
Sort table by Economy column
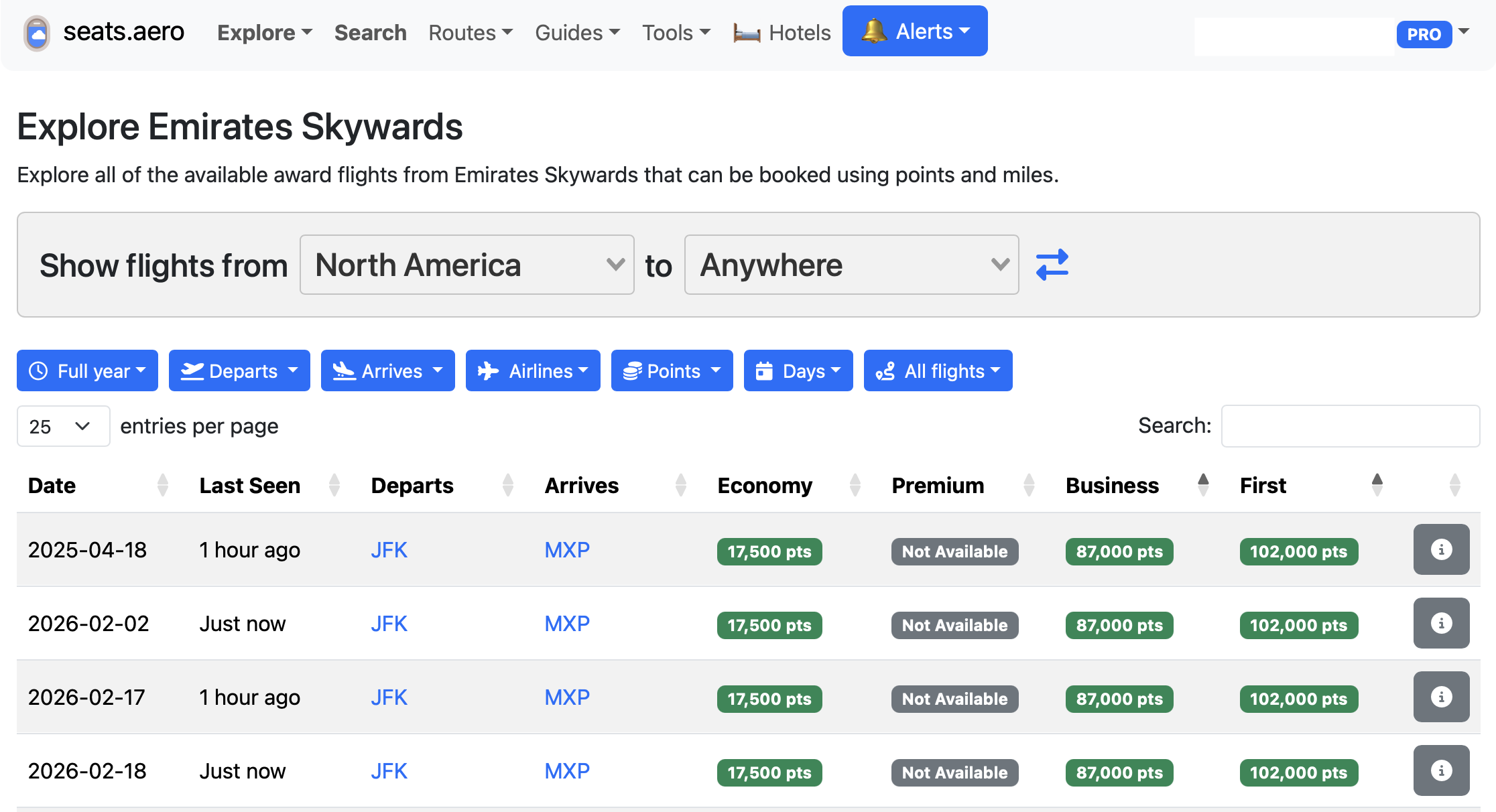click(855, 485)
